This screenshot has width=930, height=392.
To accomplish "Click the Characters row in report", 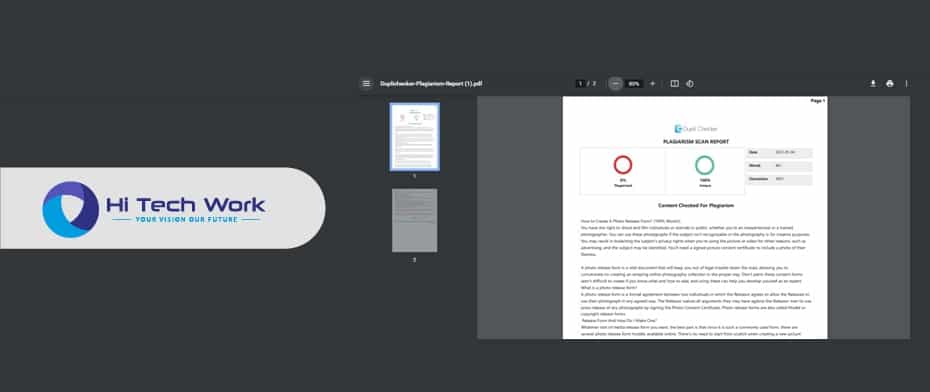I will (779, 179).
